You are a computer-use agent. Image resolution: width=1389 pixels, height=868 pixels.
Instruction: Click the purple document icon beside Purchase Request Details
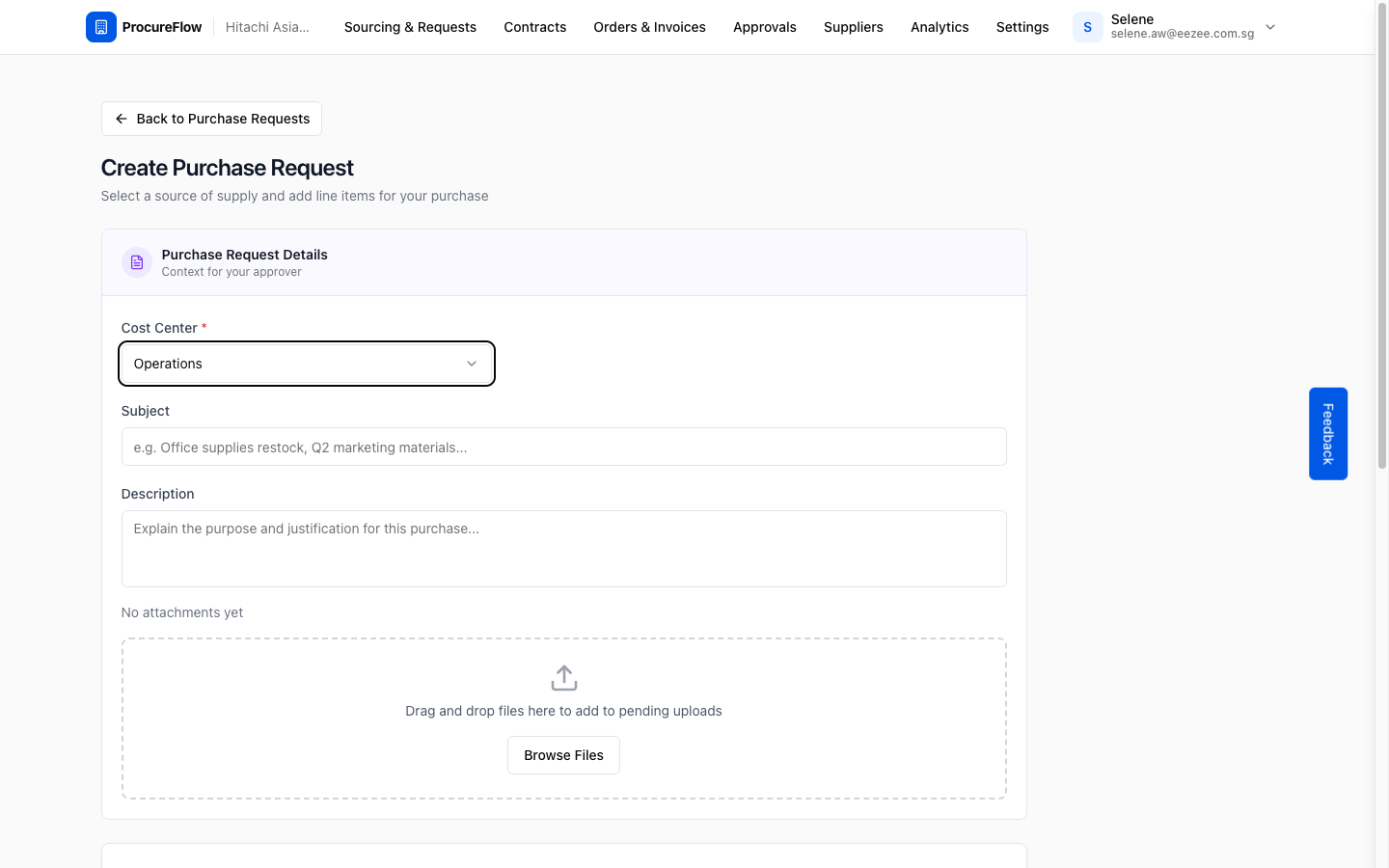[137, 262]
